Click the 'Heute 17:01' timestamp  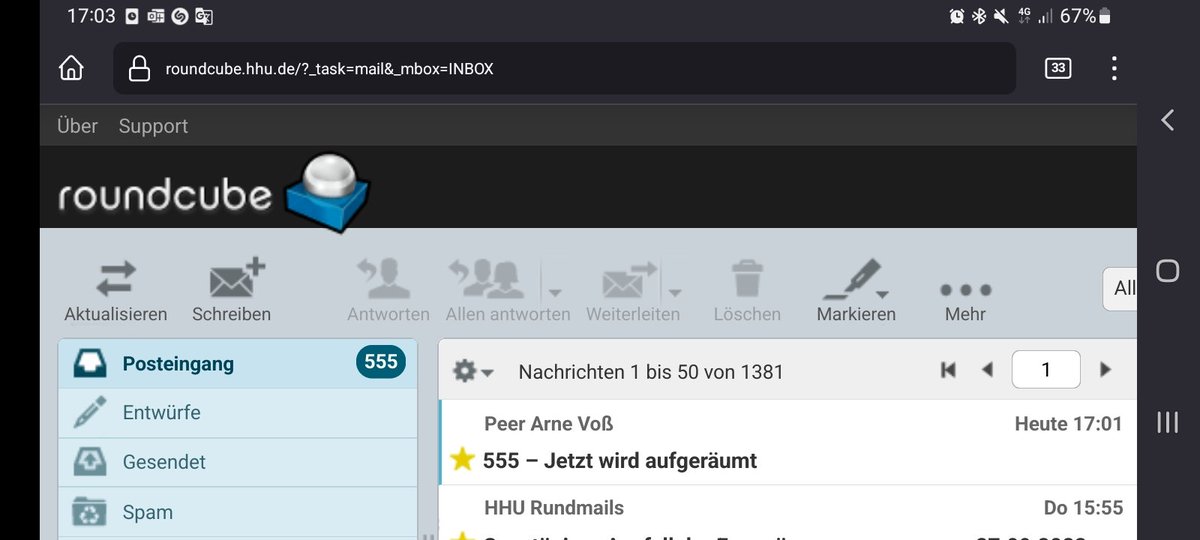coord(1068,424)
